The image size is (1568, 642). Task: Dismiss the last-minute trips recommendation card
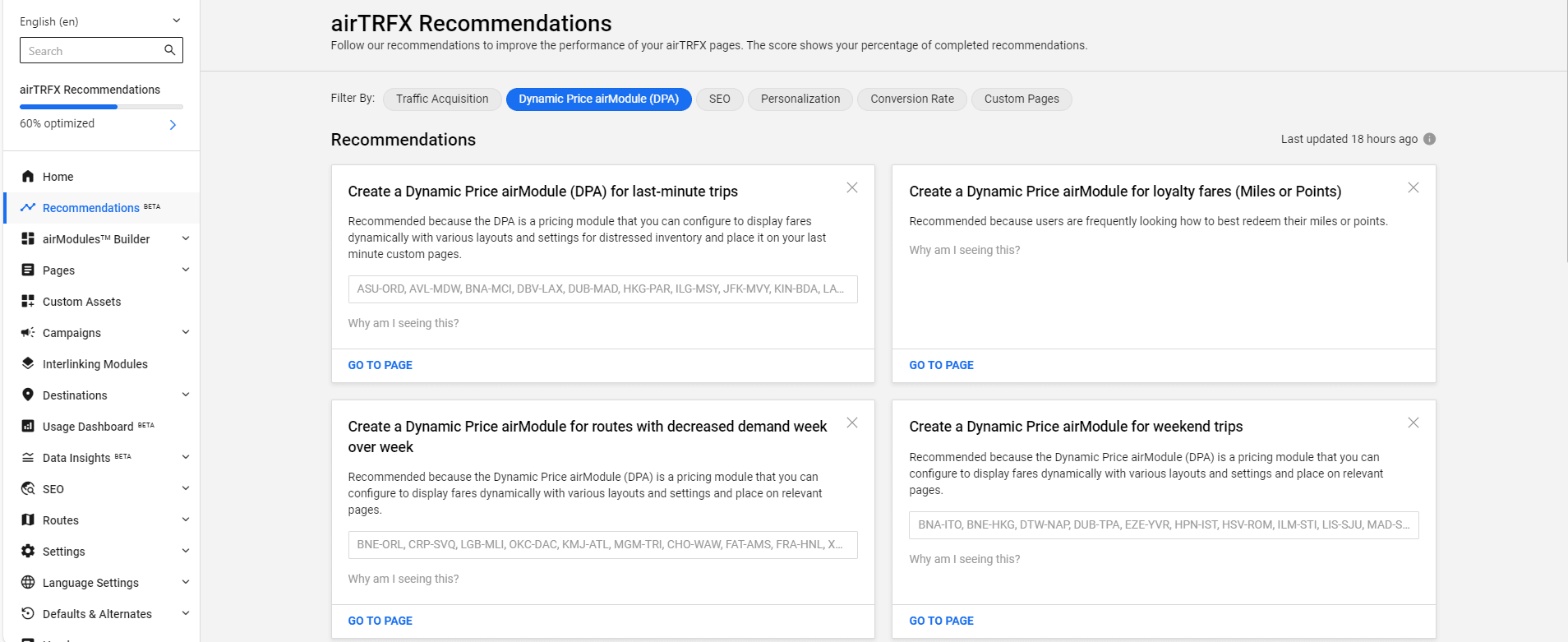[852, 187]
